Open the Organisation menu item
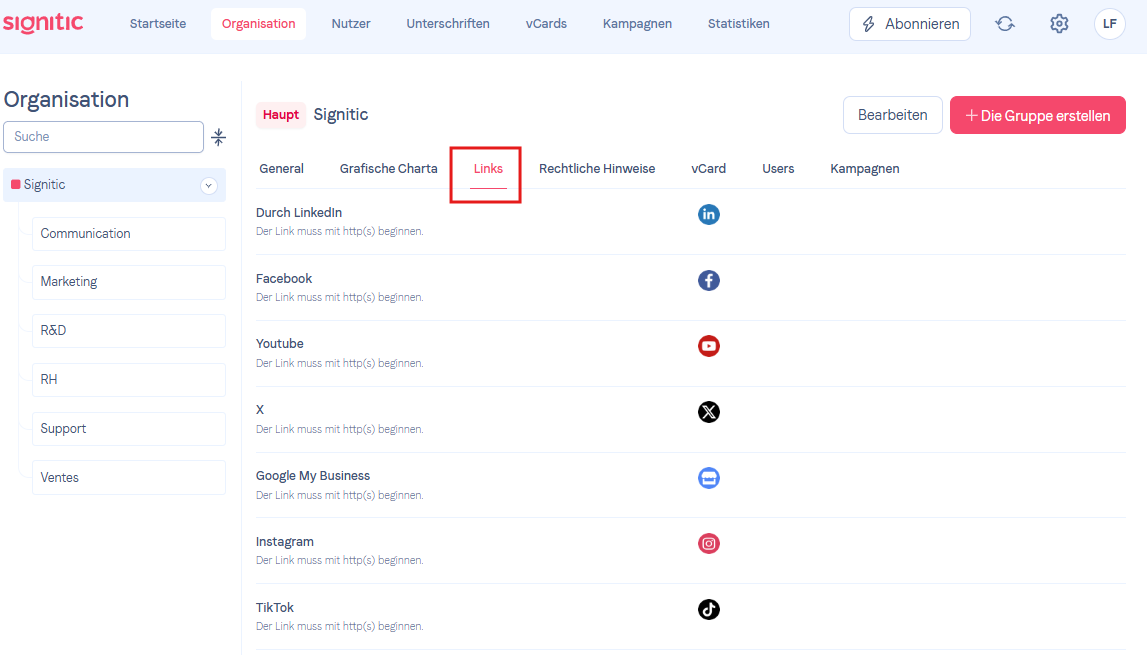1147x655 pixels. [258, 23]
